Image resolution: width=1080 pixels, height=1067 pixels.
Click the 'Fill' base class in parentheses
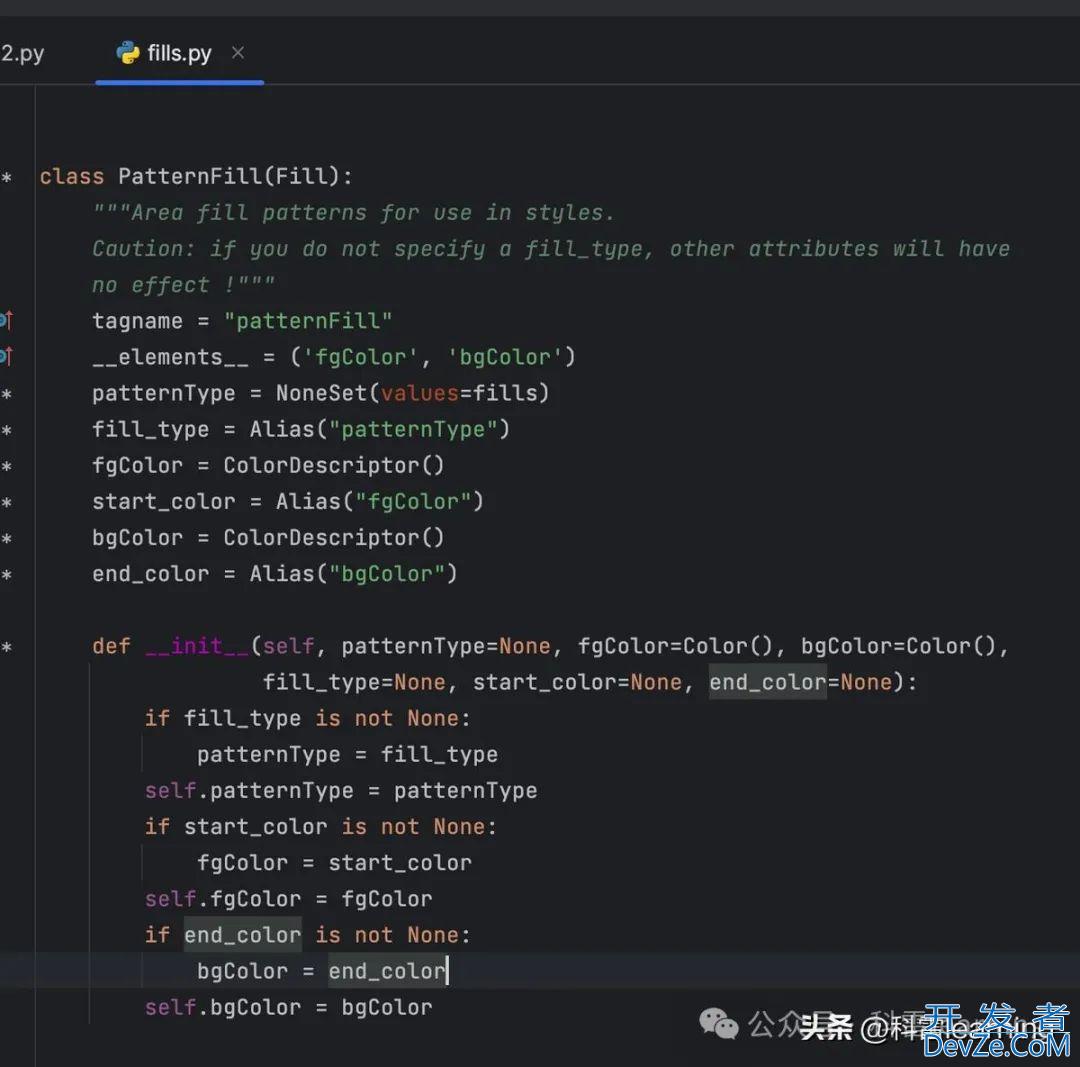(x=302, y=176)
